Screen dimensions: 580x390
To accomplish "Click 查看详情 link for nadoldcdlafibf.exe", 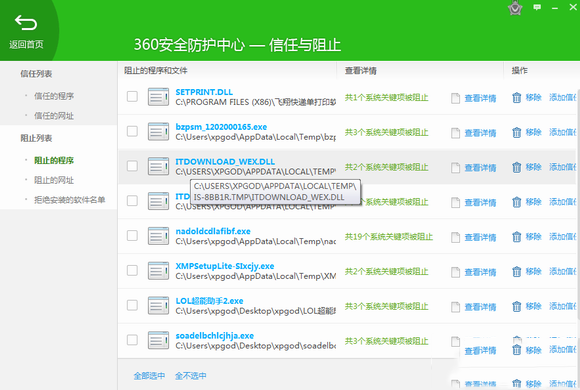I will click(x=480, y=238).
